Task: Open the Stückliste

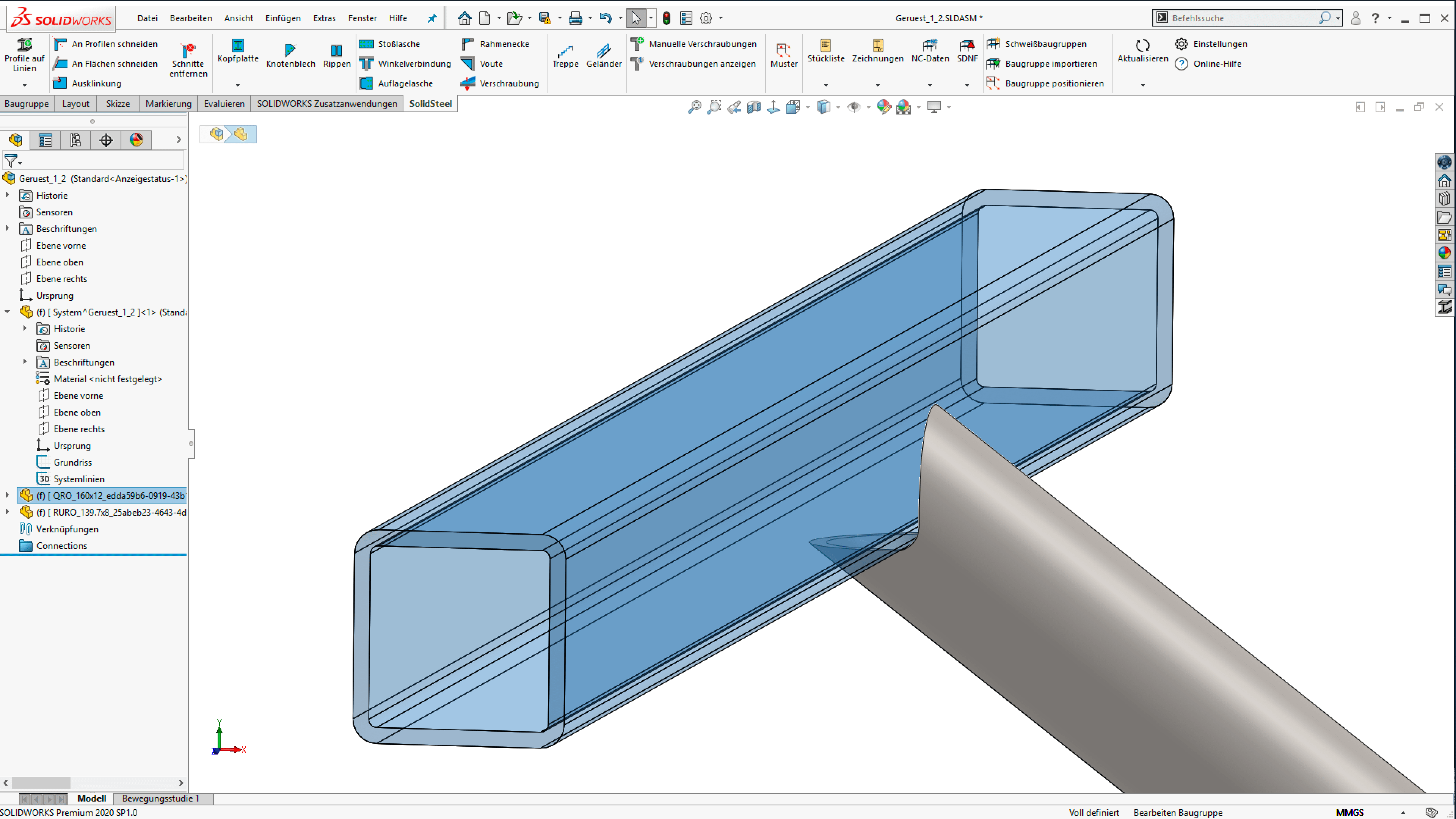Action: point(826,50)
